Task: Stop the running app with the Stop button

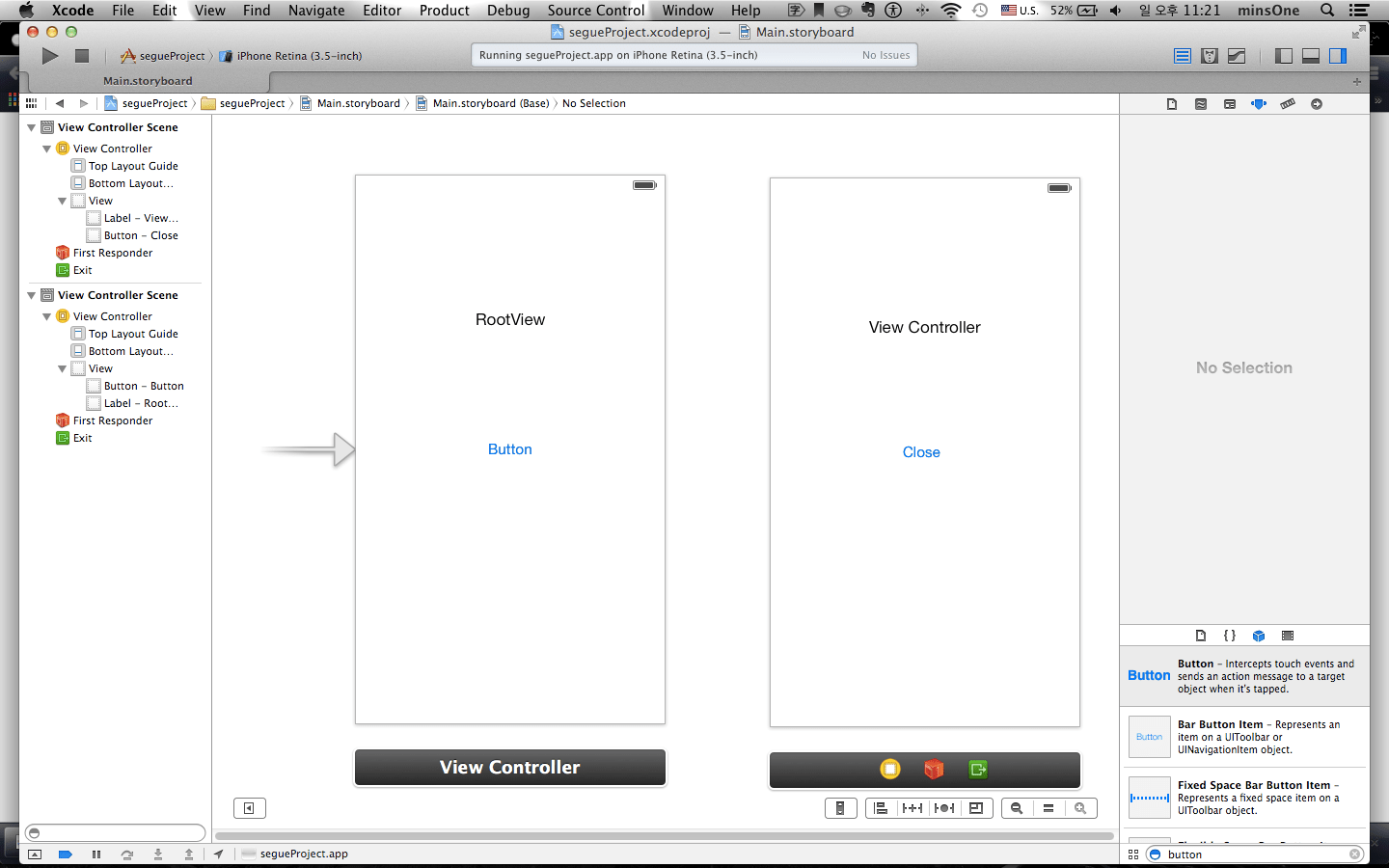Action: click(x=82, y=56)
